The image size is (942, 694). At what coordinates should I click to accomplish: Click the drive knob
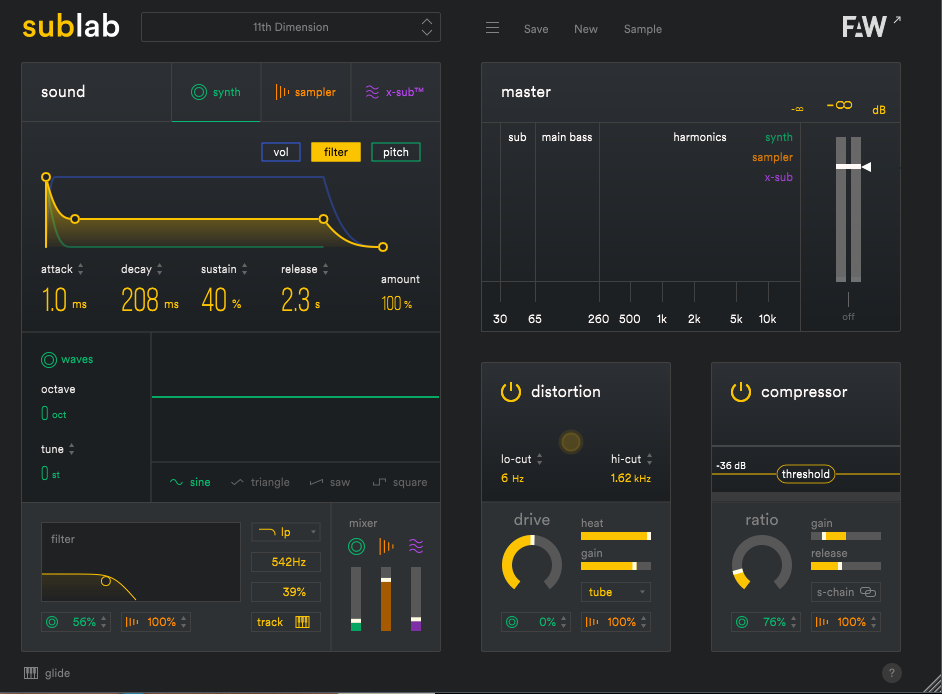532,565
